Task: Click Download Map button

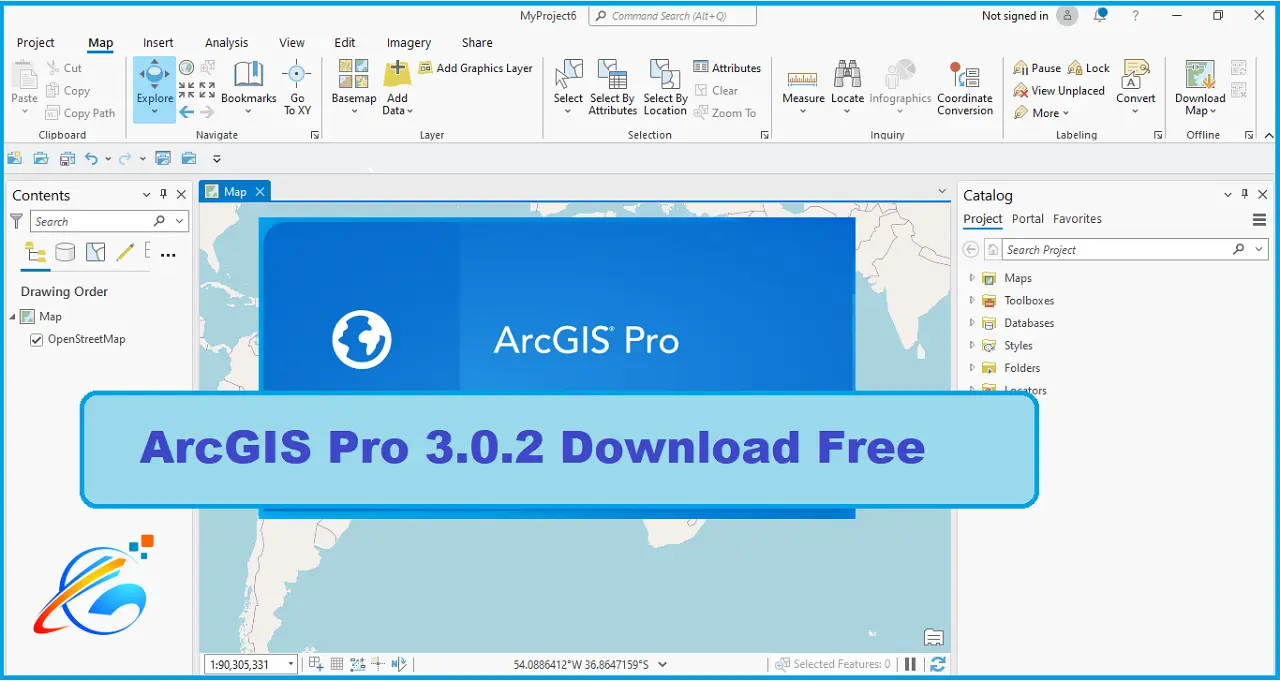Action: (1200, 88)
